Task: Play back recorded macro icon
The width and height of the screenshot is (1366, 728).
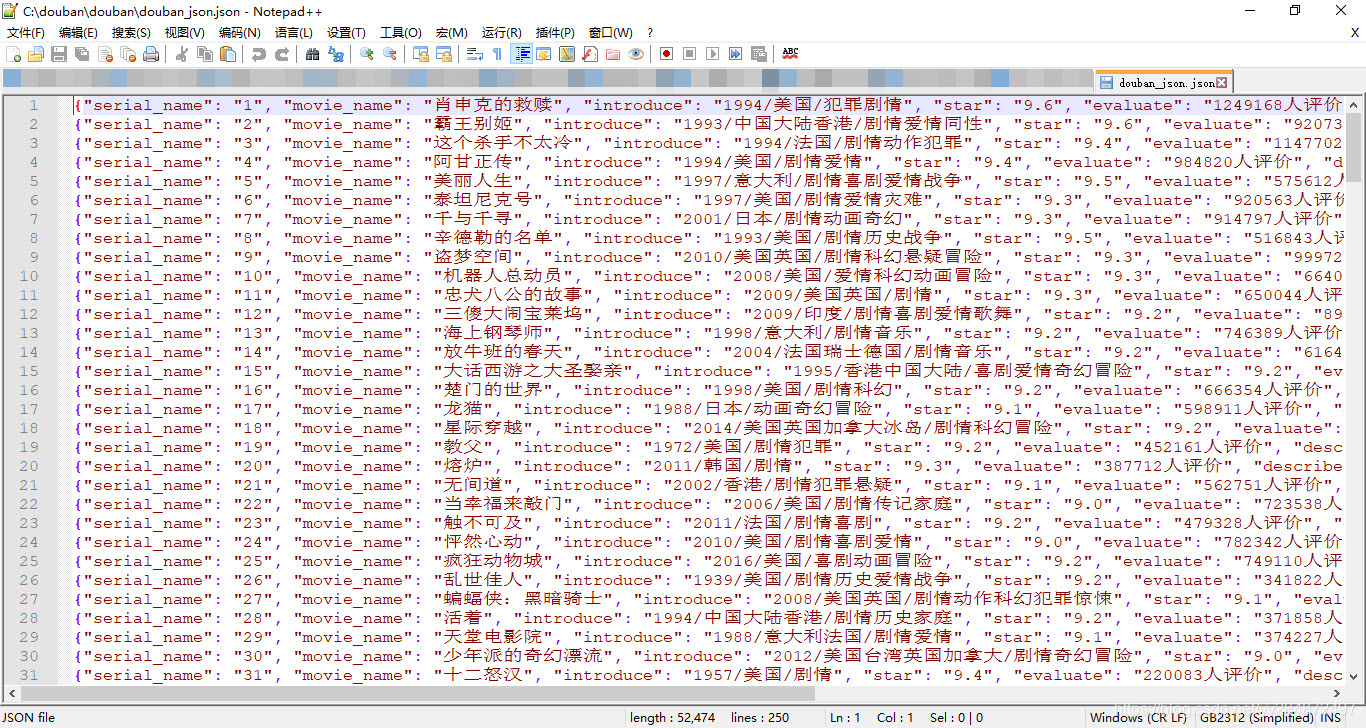Action: [712, 54]
